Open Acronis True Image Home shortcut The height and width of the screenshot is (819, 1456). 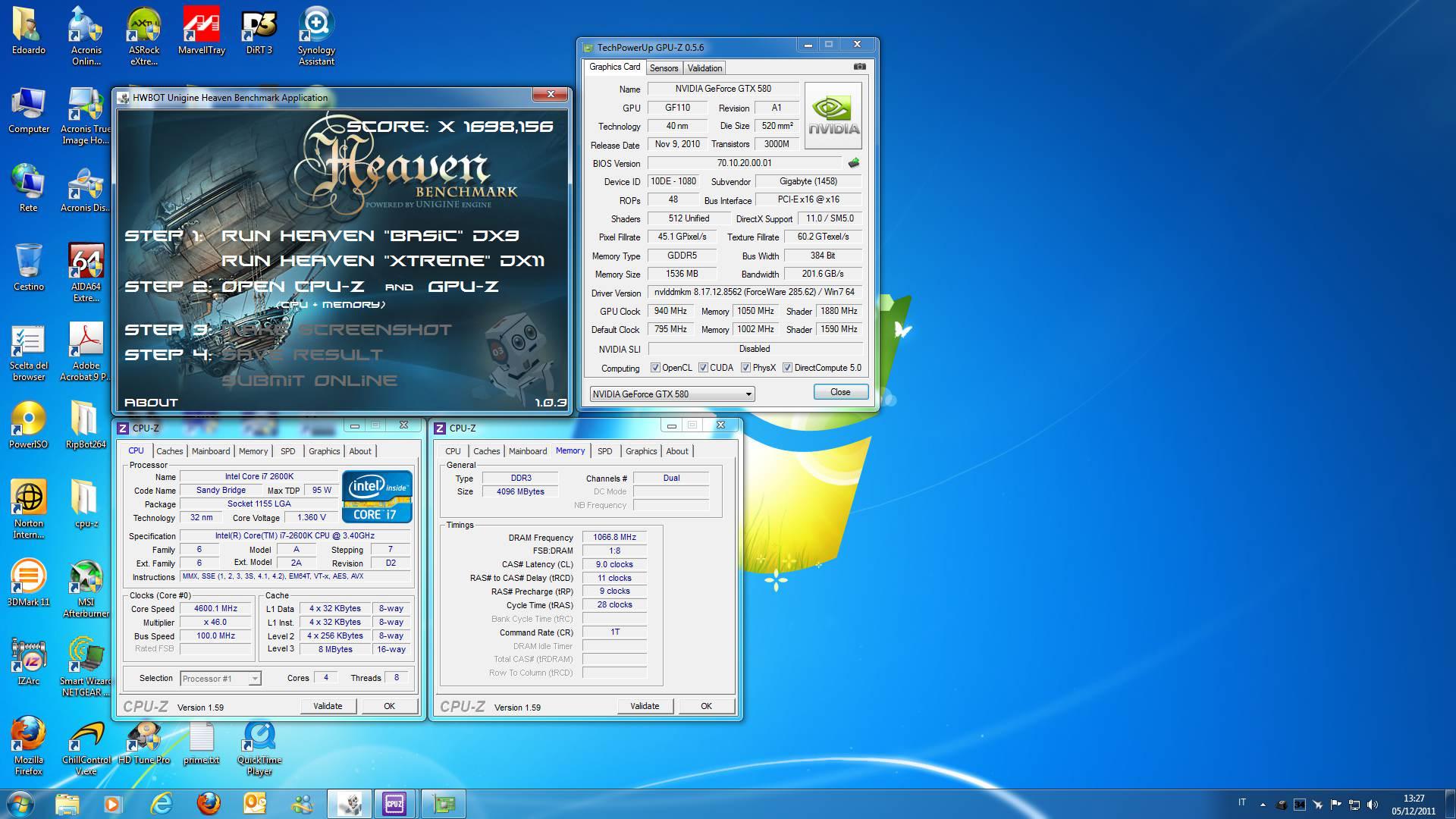[x=86, y=115]
